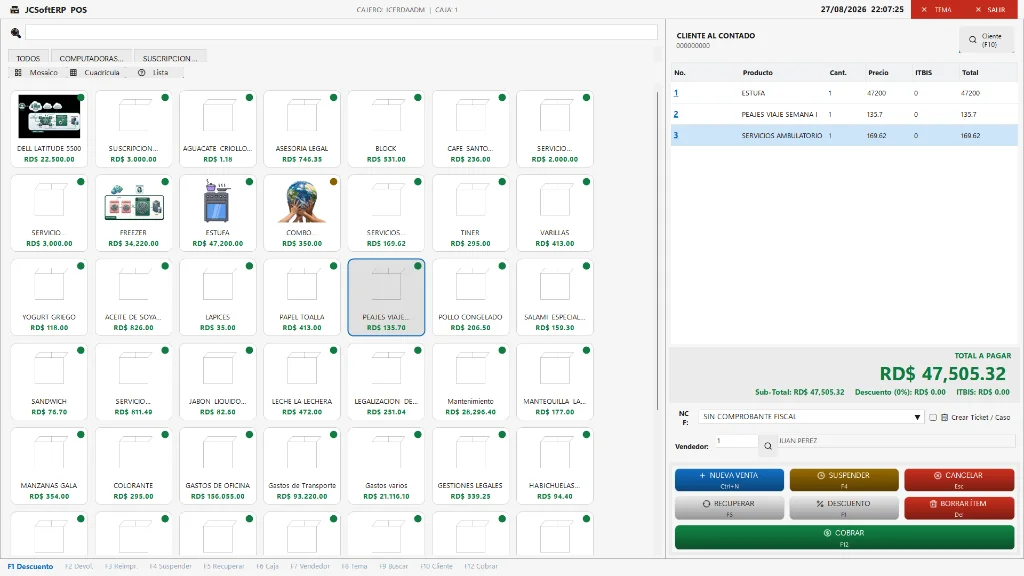
Task: Select the COMBO globe product tile
Action: click(x=302, y=213)
